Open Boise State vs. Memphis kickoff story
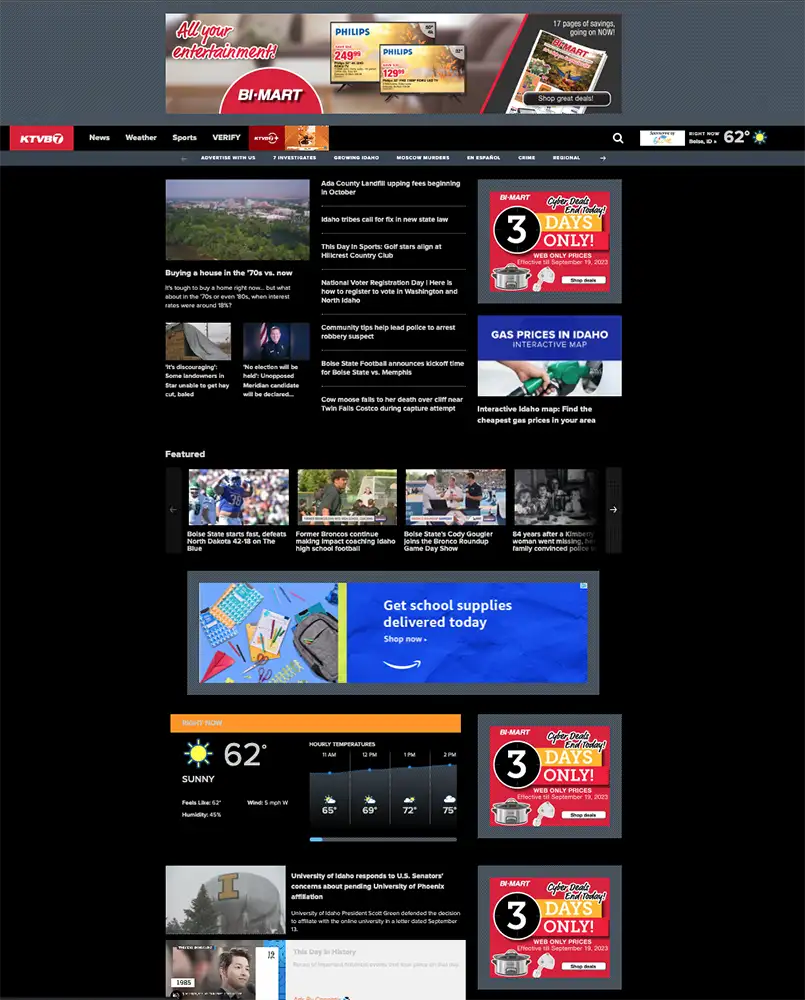This screenshot has height=1000, width=805. tap(392, 368)
